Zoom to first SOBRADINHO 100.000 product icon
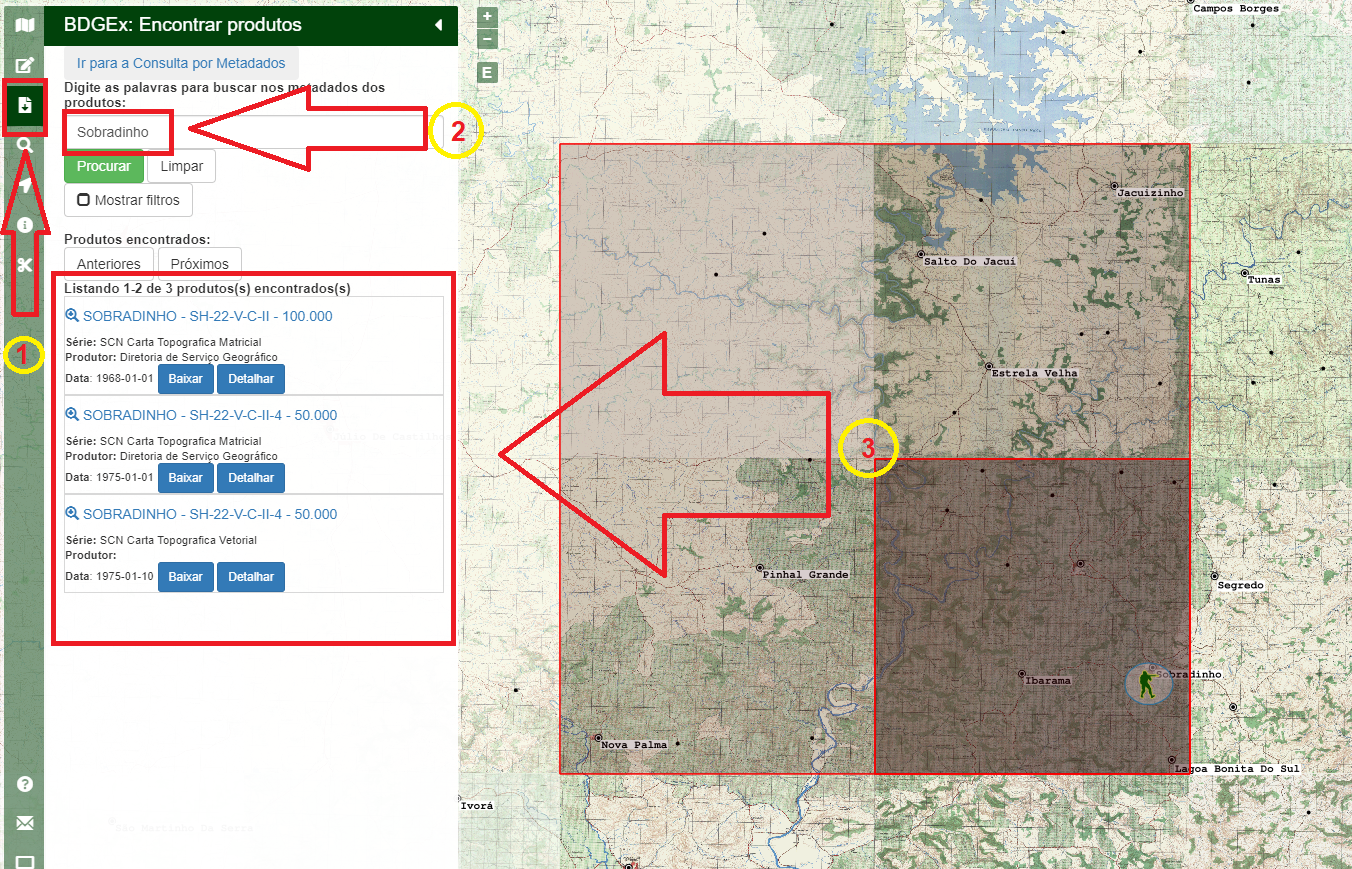This screenshot has width=1352, height=869. click(72, 316)
